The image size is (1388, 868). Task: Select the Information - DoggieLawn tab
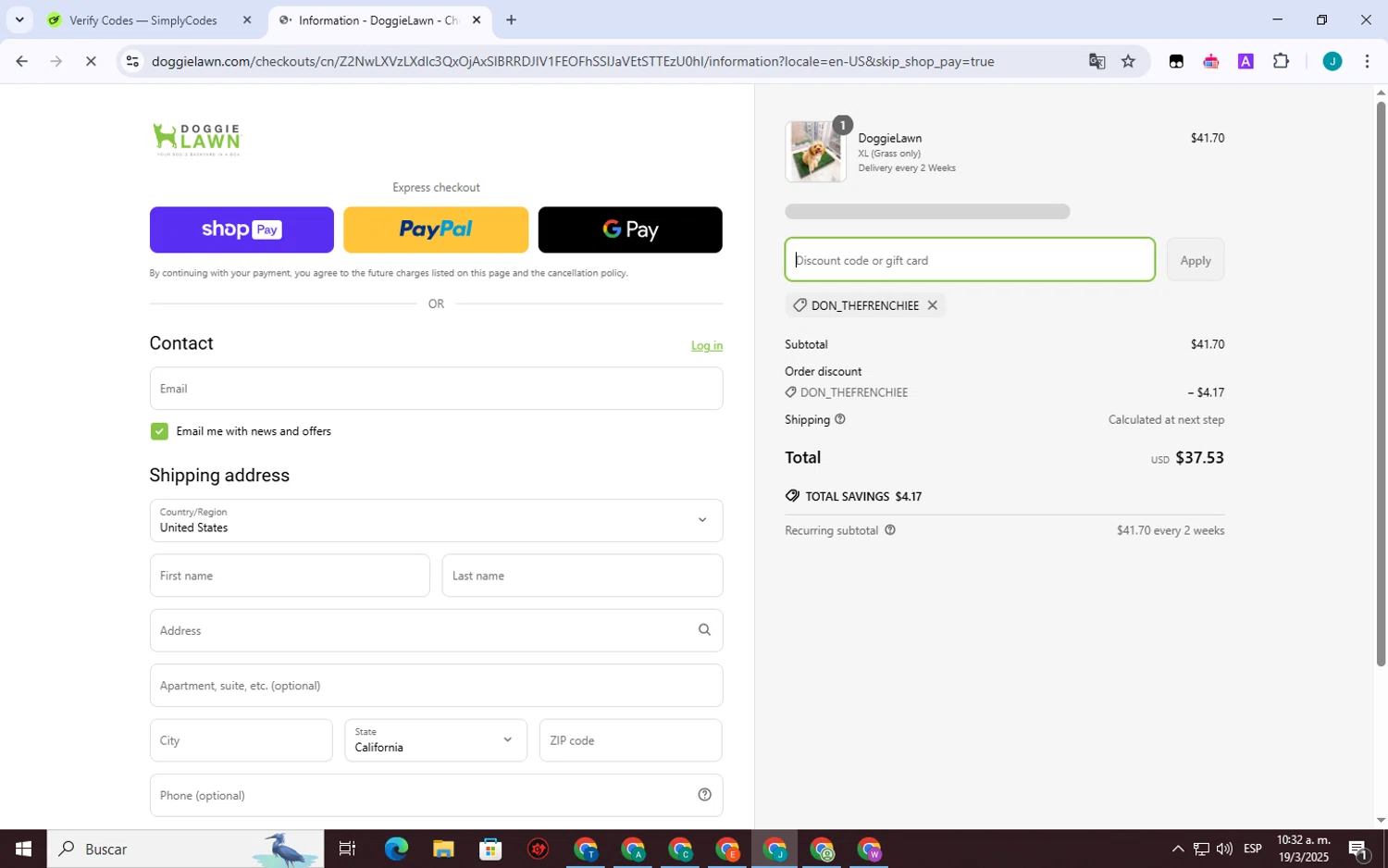coord(379,20)
